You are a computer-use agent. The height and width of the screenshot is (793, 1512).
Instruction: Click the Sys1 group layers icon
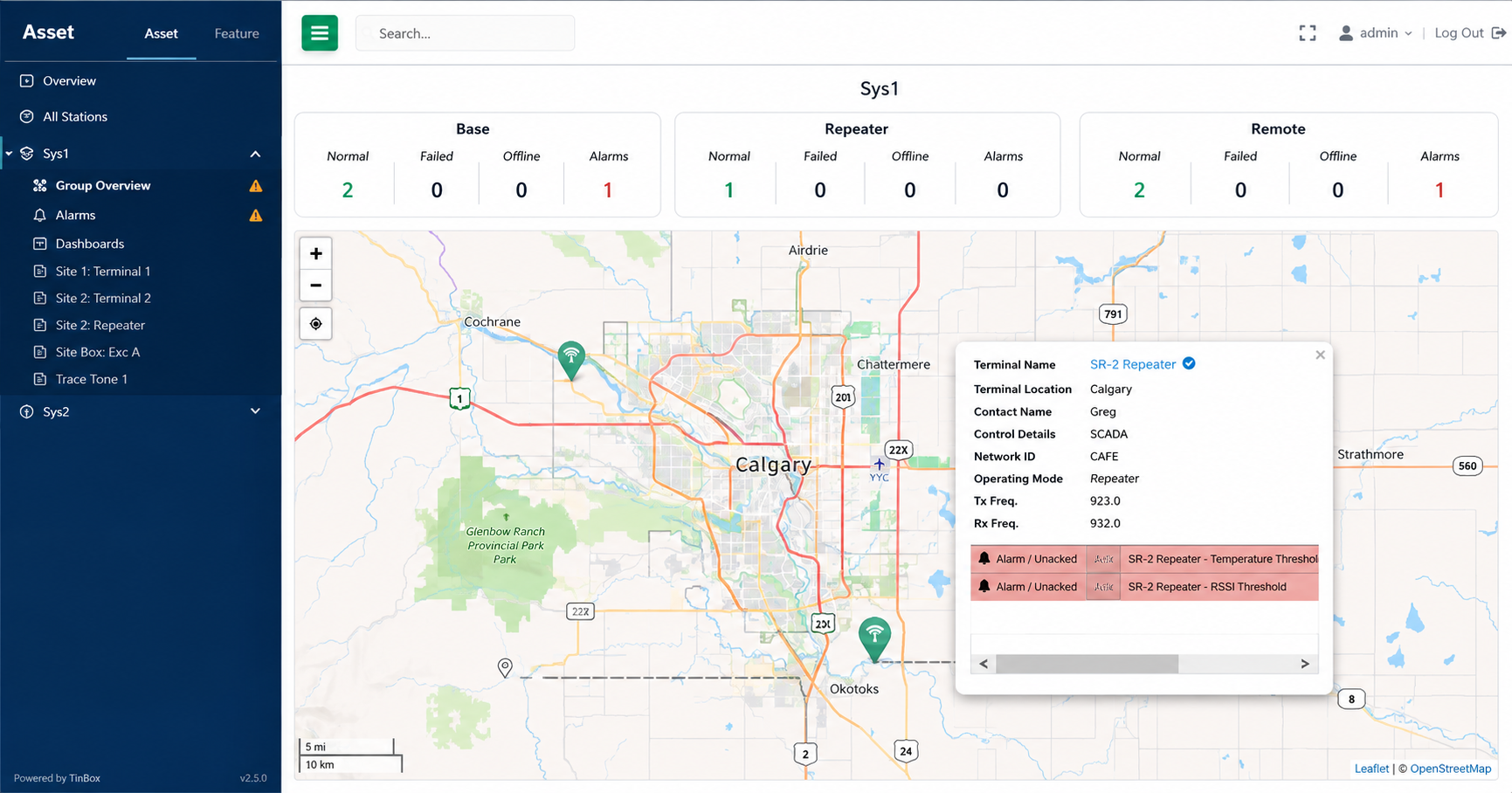[x=27, y=153]
